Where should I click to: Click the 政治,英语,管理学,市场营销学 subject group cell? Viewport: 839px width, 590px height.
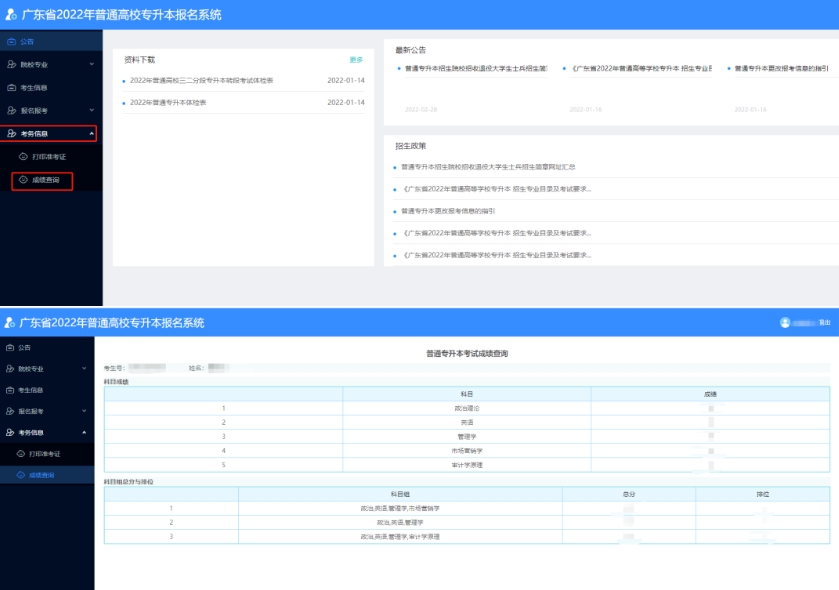[x=400, y=508]
